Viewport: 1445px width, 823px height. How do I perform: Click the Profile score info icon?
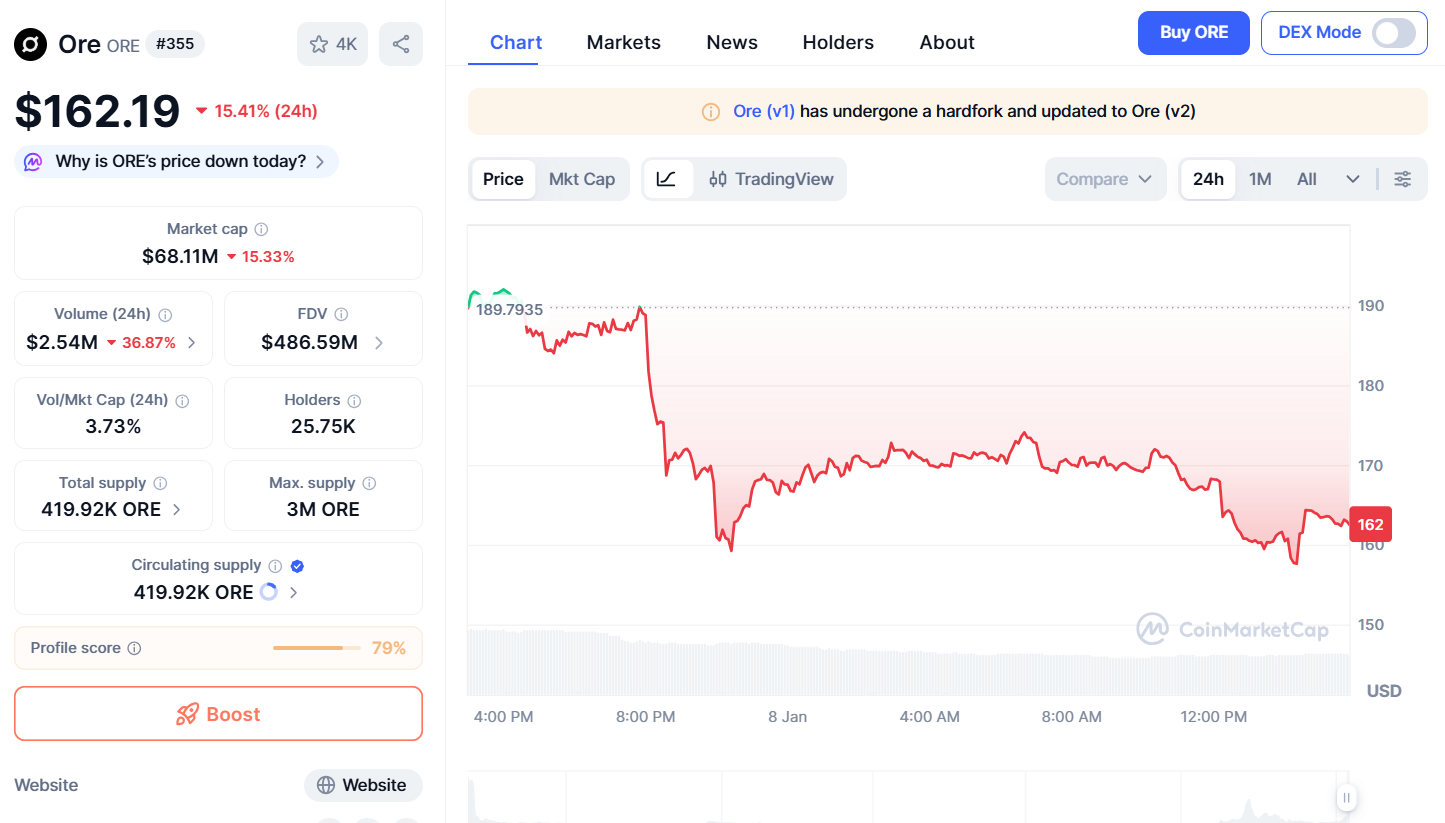[134, 648]
